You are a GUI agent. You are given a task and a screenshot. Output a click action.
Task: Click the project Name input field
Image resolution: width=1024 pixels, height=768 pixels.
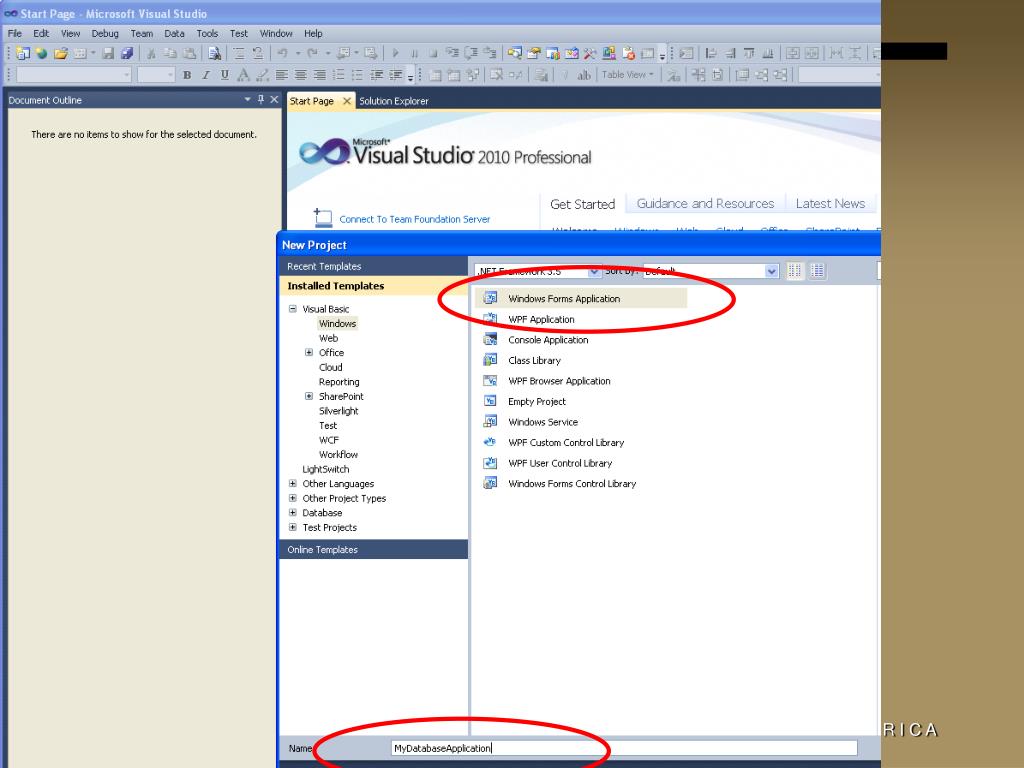coord(624,748)
